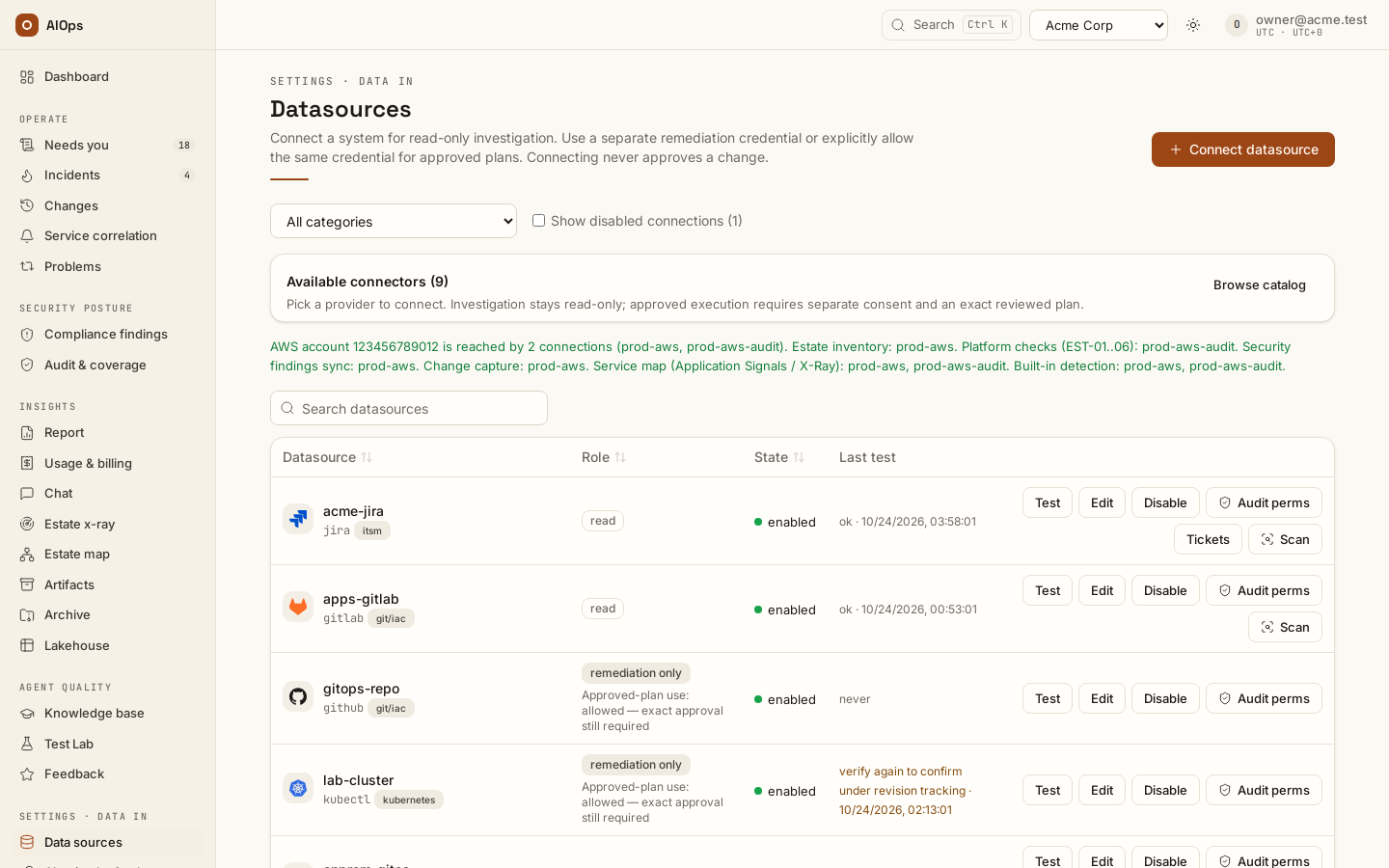Click the Usage & billing icon
Image resolution: width=1389 pixels, height=868 pixels.
(x=27, y=463)
